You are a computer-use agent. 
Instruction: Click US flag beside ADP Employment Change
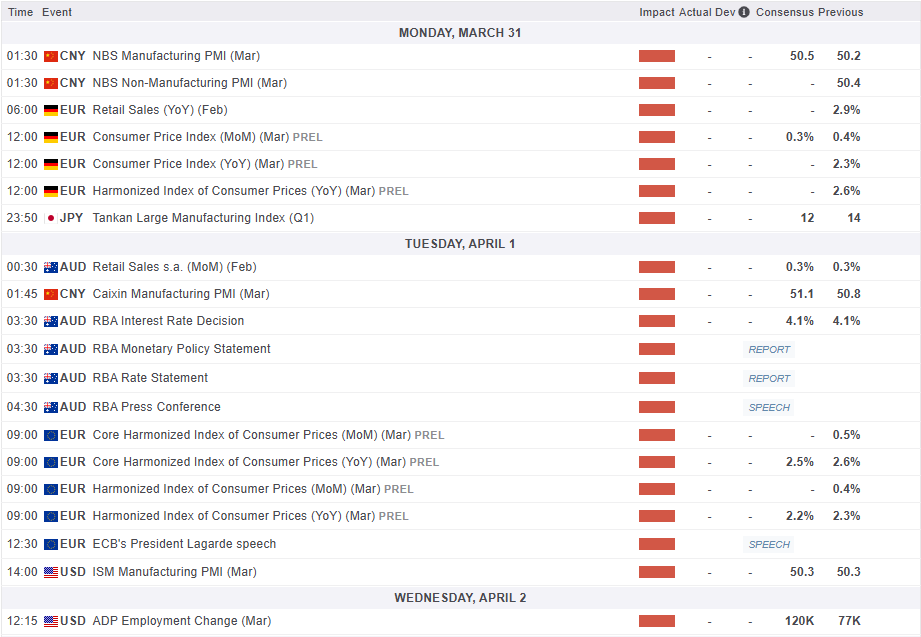[x=51, y=621]
